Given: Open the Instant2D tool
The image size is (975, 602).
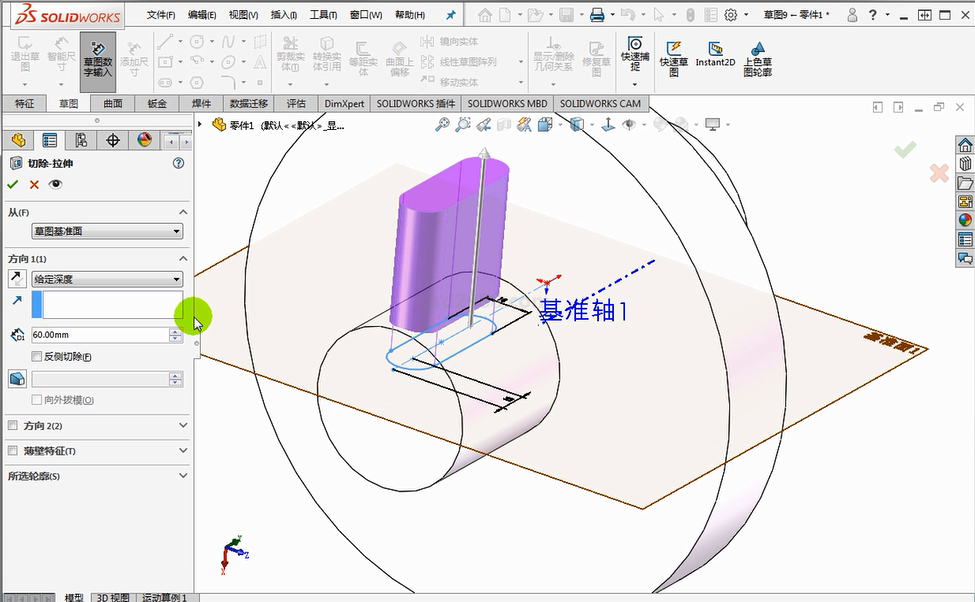Looking at the screenshot, I should [x=715, y=55].
